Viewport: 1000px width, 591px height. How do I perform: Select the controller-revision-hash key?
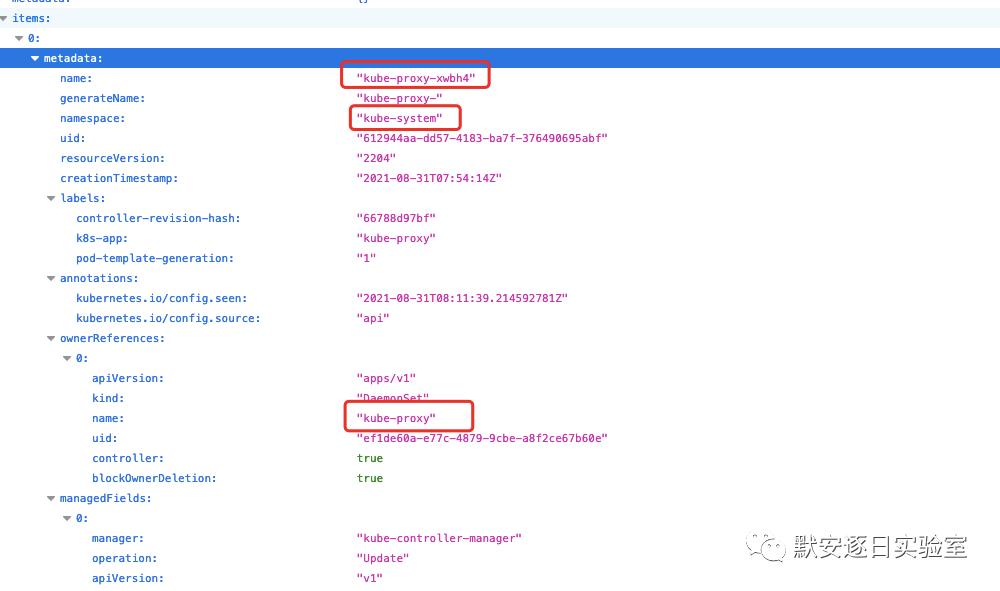pos(159,218)
